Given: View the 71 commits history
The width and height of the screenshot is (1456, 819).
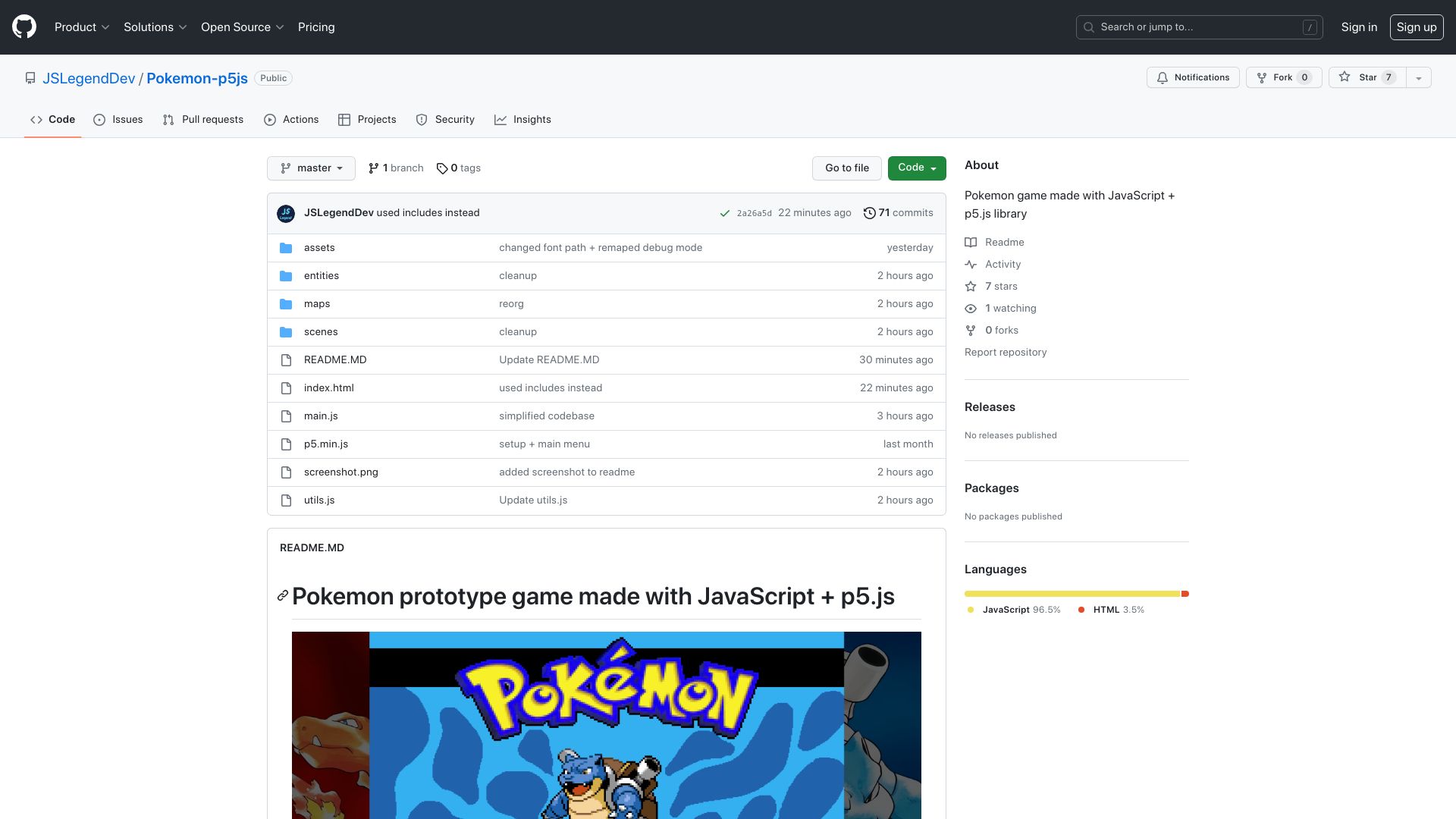Looking at the screenshot, I should [899, 213].
